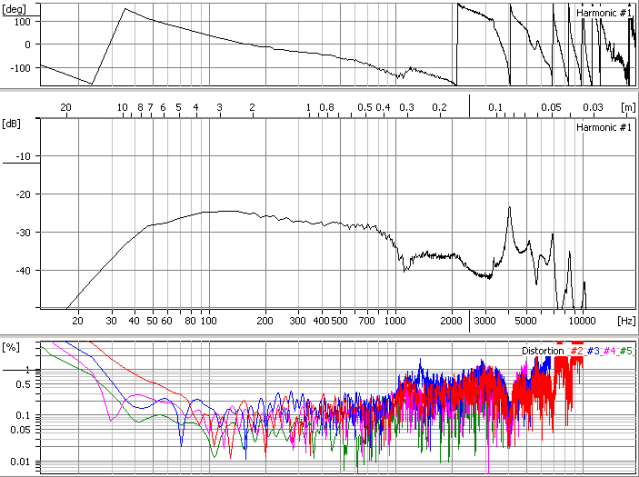Click the Distortion legend label

tap(542, 351)
